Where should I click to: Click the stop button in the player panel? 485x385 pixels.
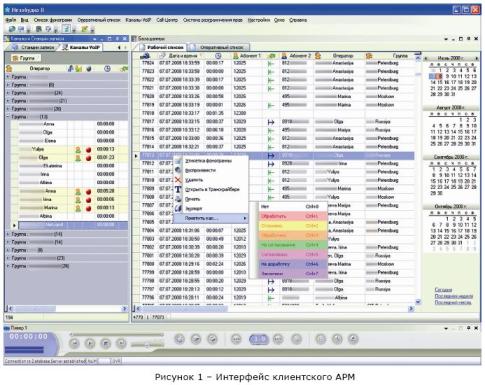click(x=106, y=343)
